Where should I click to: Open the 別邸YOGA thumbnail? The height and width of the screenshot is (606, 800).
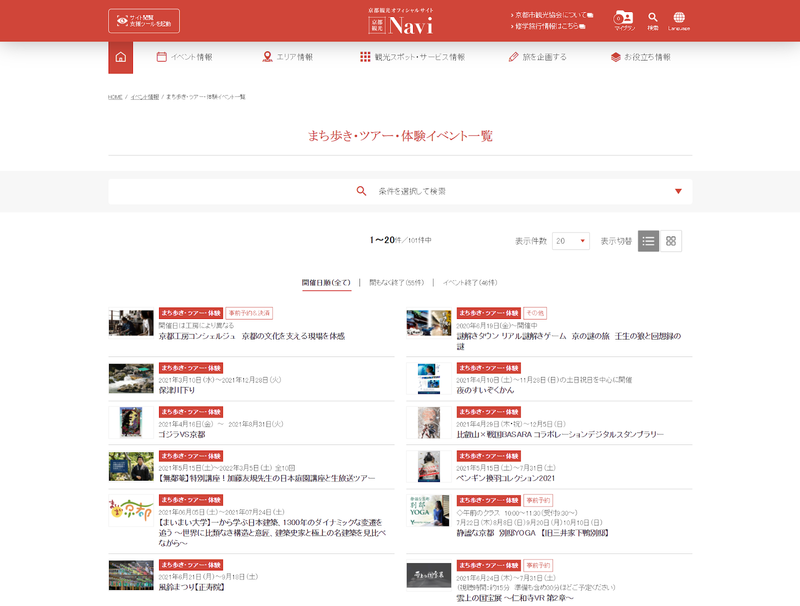coord(429,510)
